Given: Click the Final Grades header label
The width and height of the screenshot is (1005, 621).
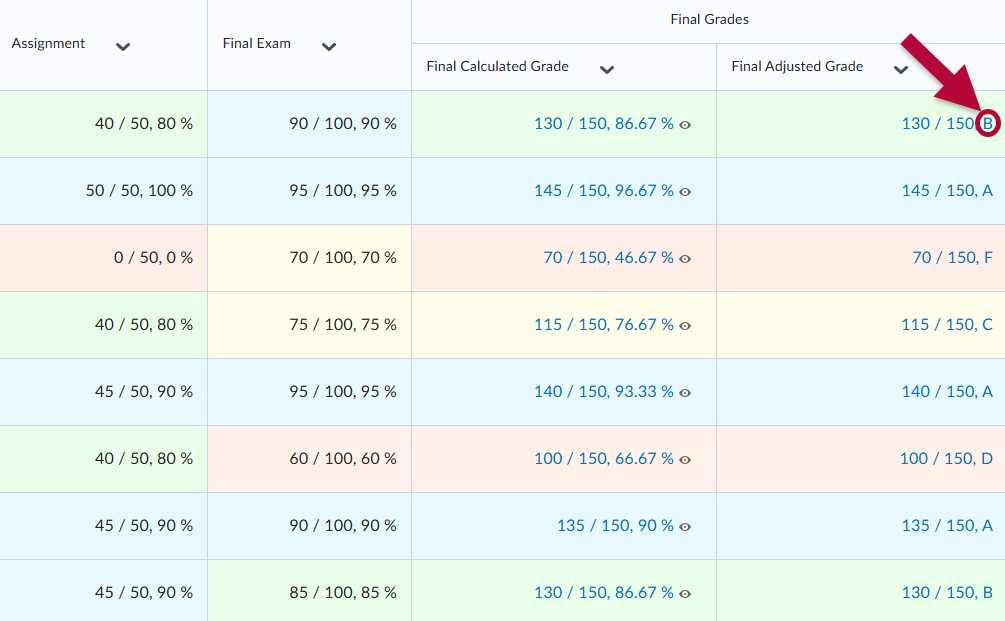Looking at the screenshot, I should 709,18.
